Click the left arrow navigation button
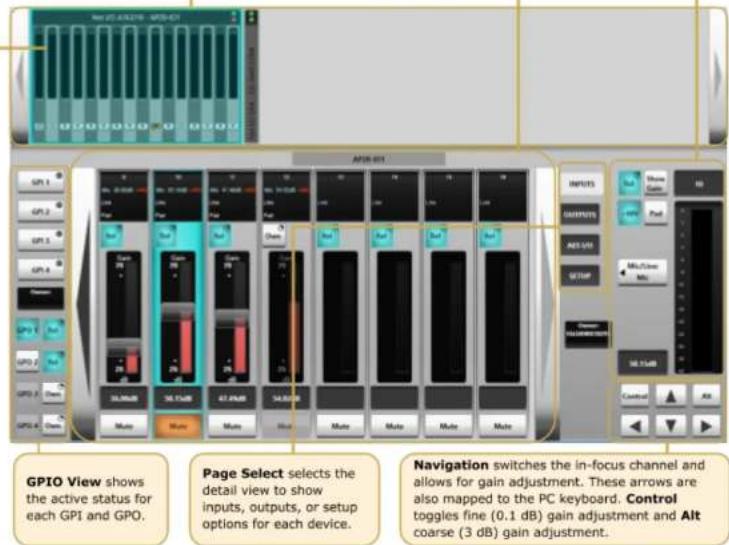The width and height of the screenshot is (729, 545). [x=635, y=425]
